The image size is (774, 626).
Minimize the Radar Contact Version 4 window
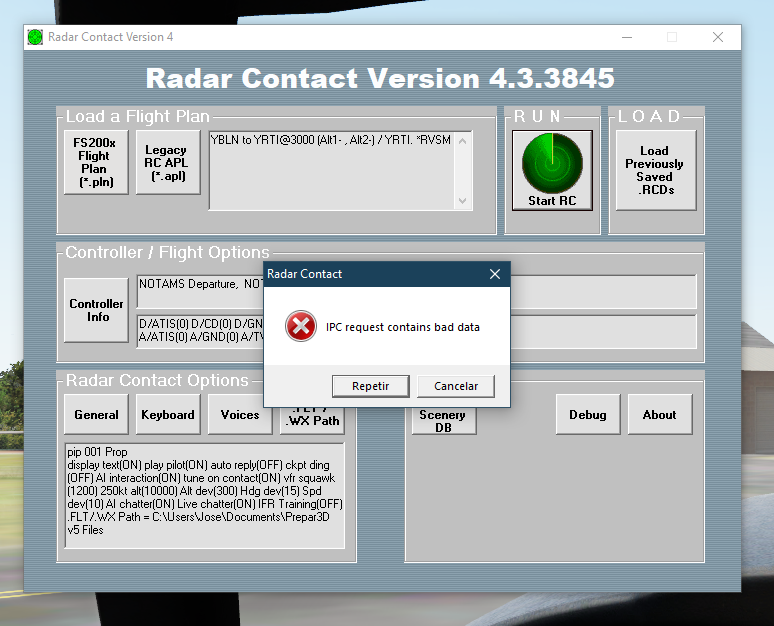[x=627, y=37]
